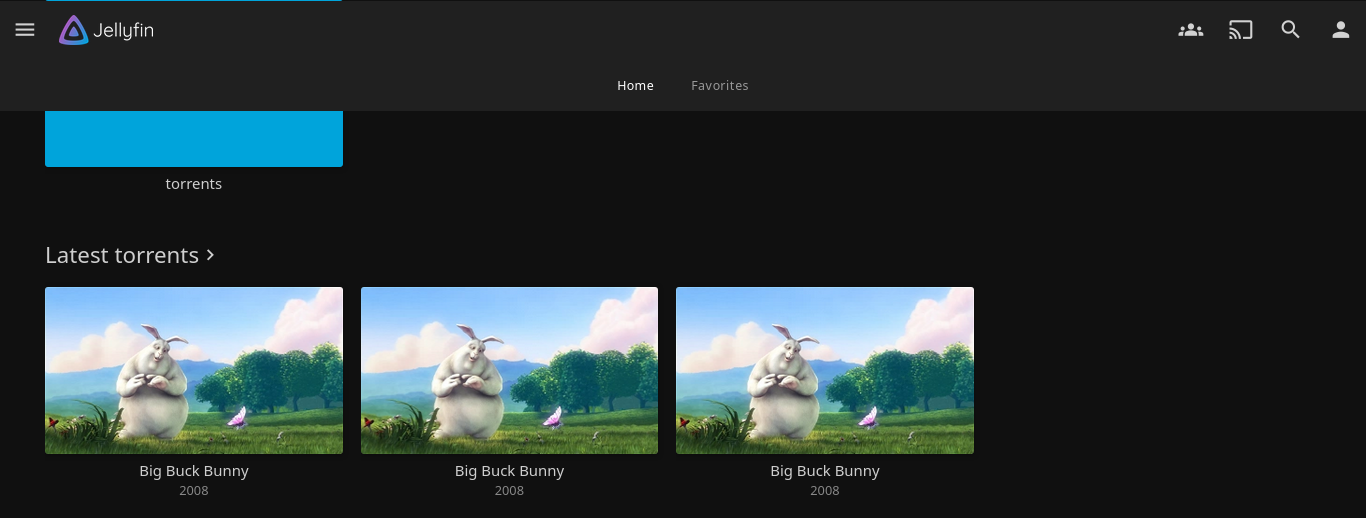This screenshot has height=518, width=1366.
Task: Open the first Big Buck Bunny thumbnail
Action: pos(194,370)
